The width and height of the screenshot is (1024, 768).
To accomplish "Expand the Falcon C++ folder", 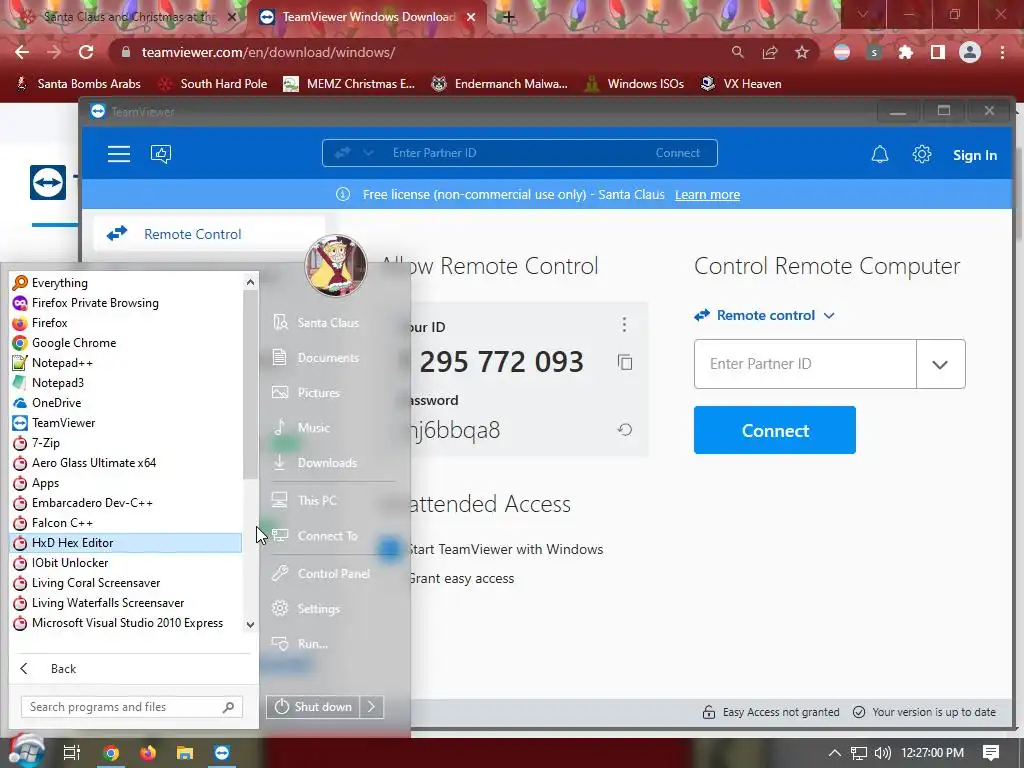I will coord(126,523).
